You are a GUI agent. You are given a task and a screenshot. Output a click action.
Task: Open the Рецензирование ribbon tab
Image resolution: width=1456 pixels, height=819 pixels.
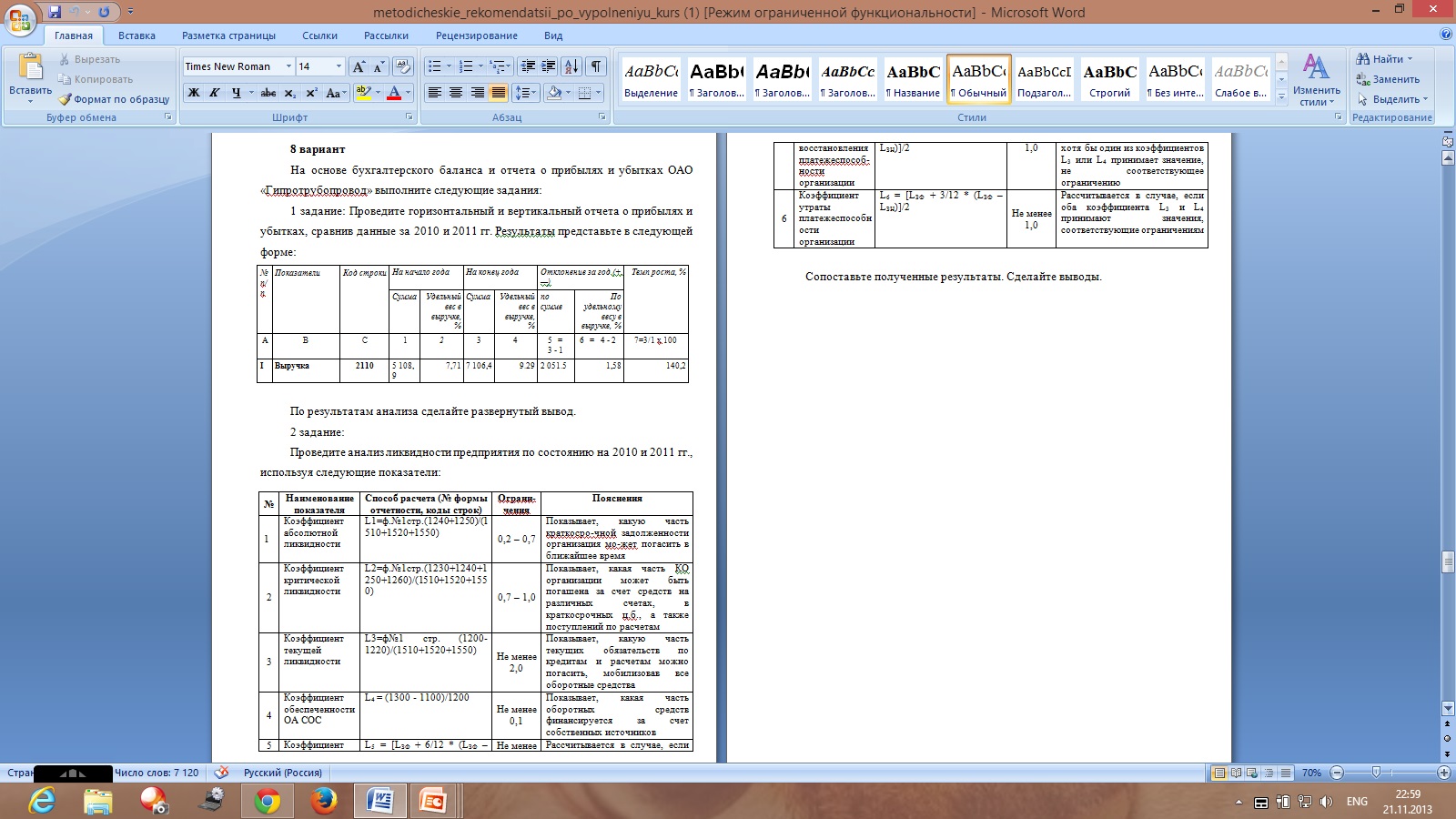tap(476, 35)
